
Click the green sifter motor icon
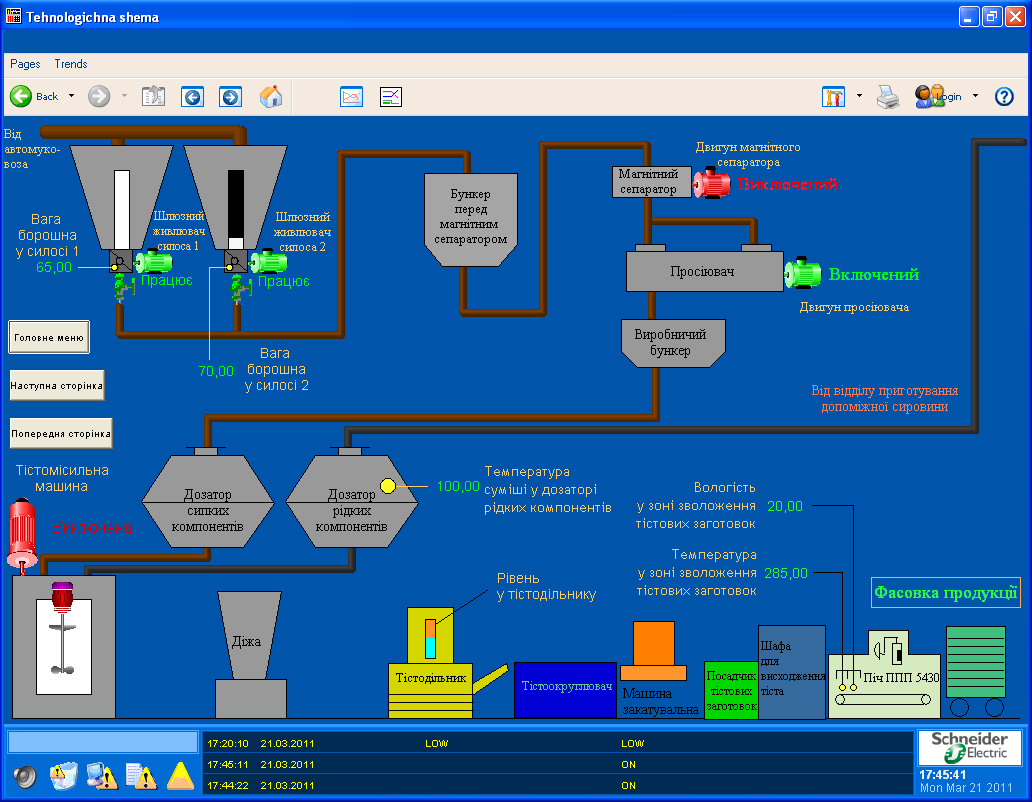coord(803,273)
